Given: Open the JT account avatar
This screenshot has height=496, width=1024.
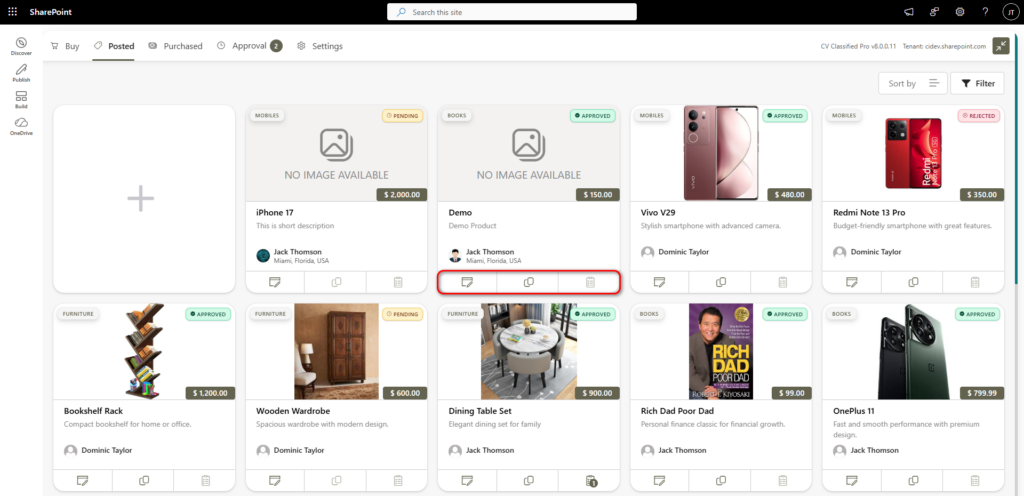Looking at the screenshot, I should [1010, 12].
